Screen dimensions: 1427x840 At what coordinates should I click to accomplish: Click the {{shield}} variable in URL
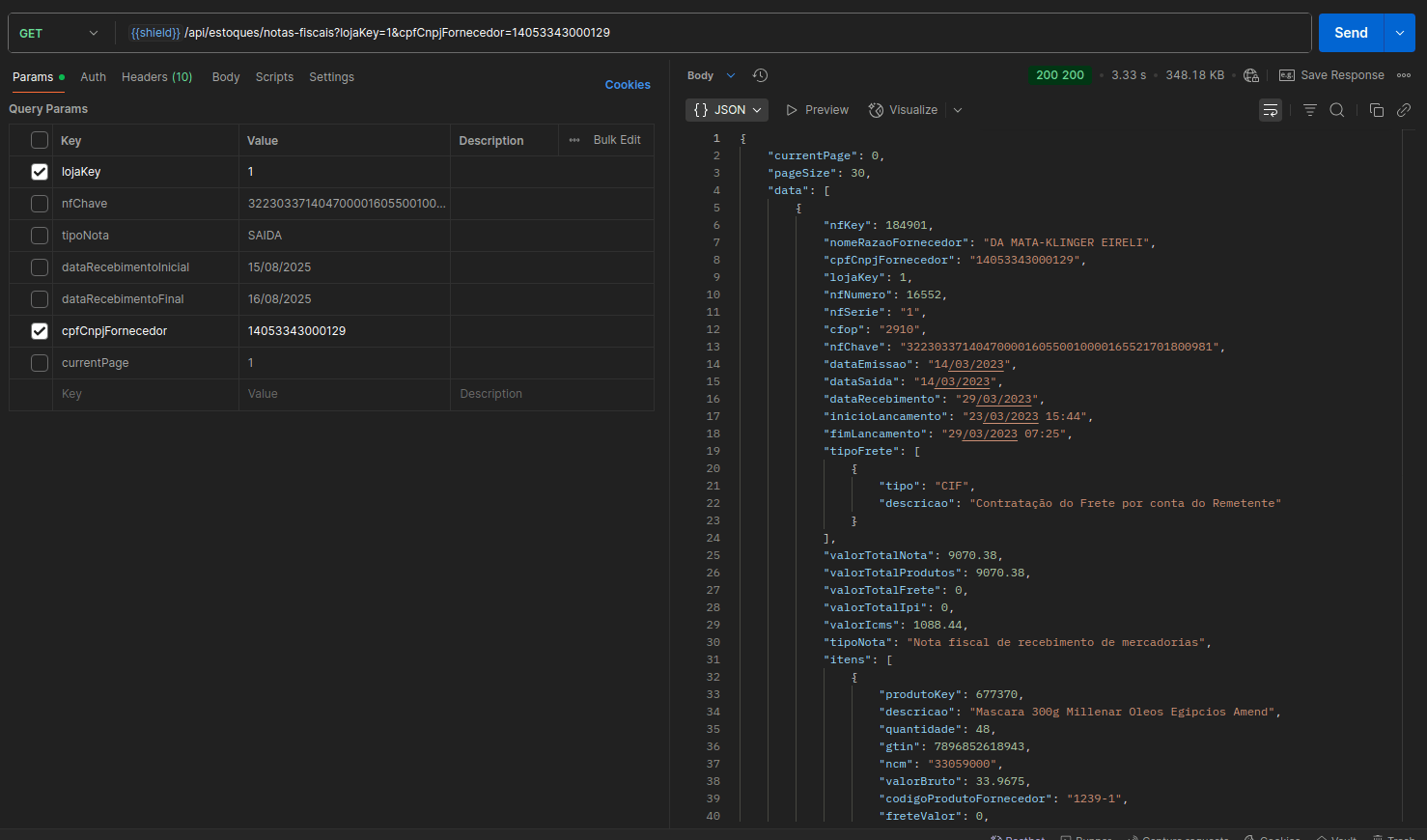point(155,33)
